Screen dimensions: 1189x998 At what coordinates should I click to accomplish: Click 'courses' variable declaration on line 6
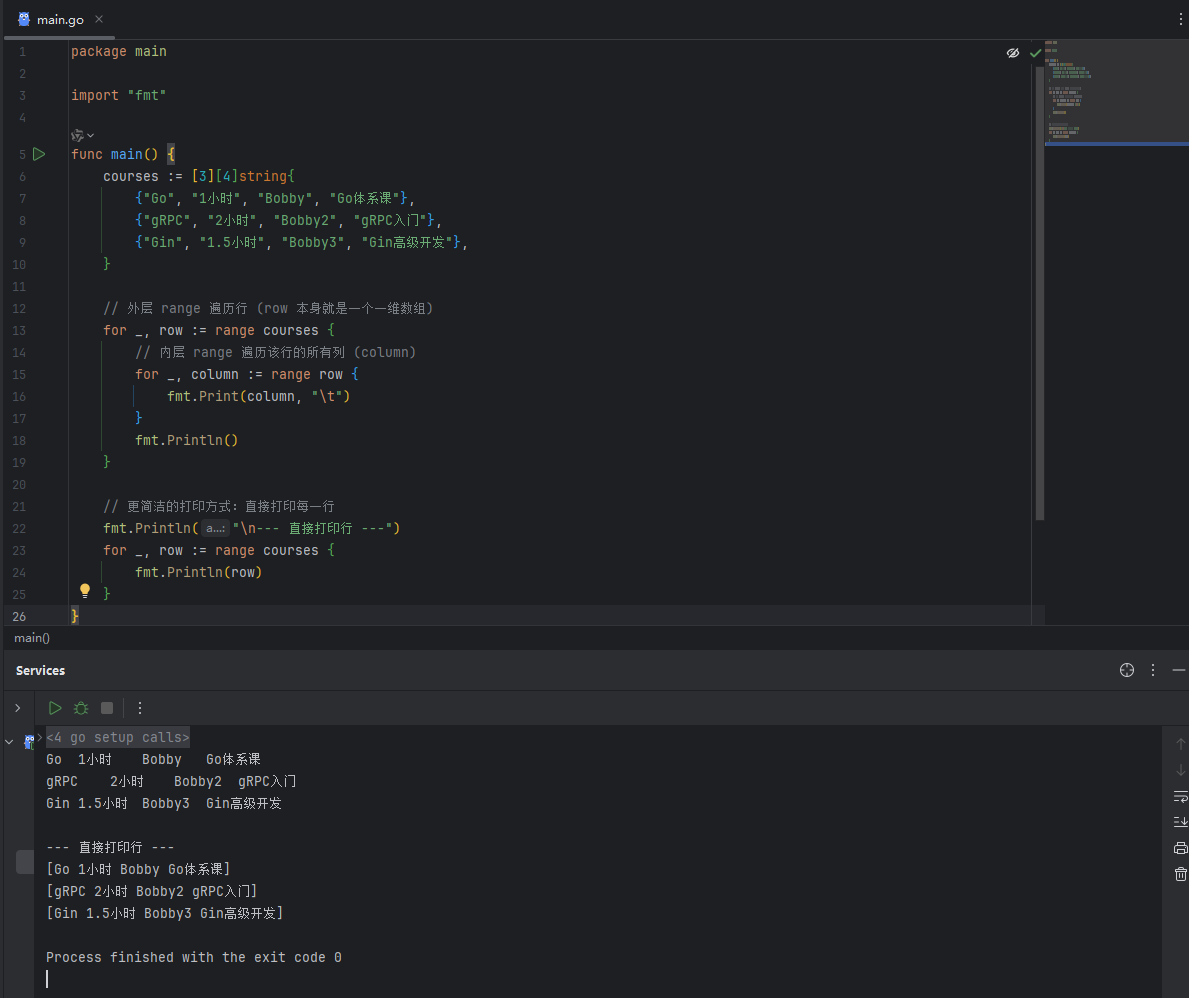point(130,176)
